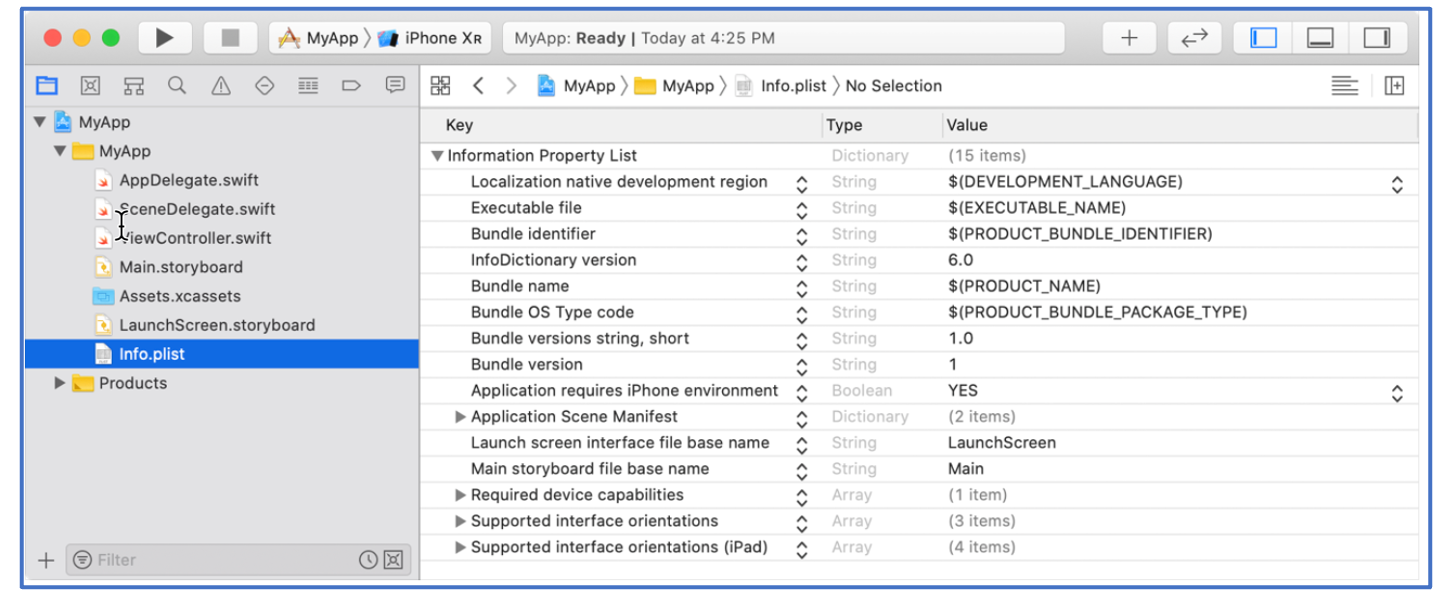Open the Find navigator magnifier icon
Image resolution: width=1444 pixels, height=604 pixels.
pyautogui.click(x=177, y=86)
